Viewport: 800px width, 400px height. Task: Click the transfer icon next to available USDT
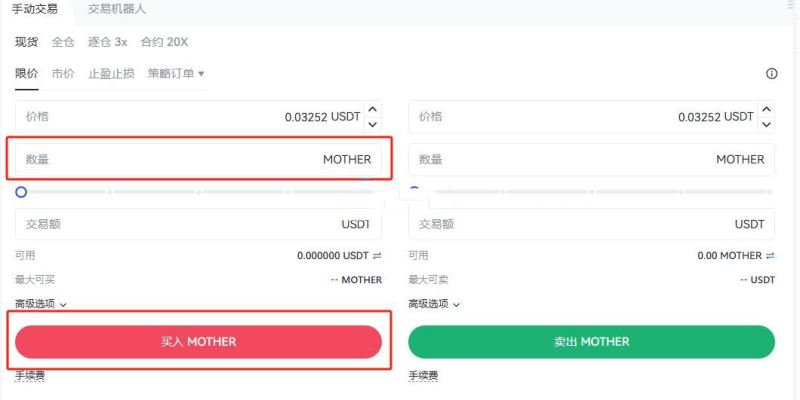point(377,256)
